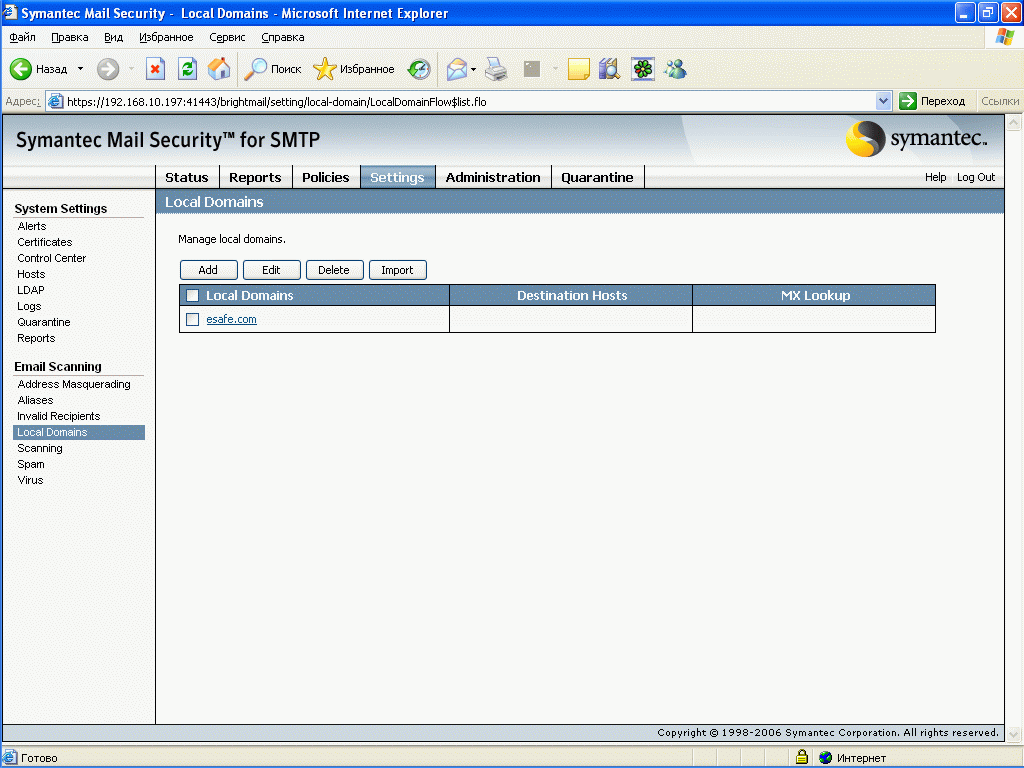Click the Import button
This screenshot has height=768, width=1024.
pos(397,270)
